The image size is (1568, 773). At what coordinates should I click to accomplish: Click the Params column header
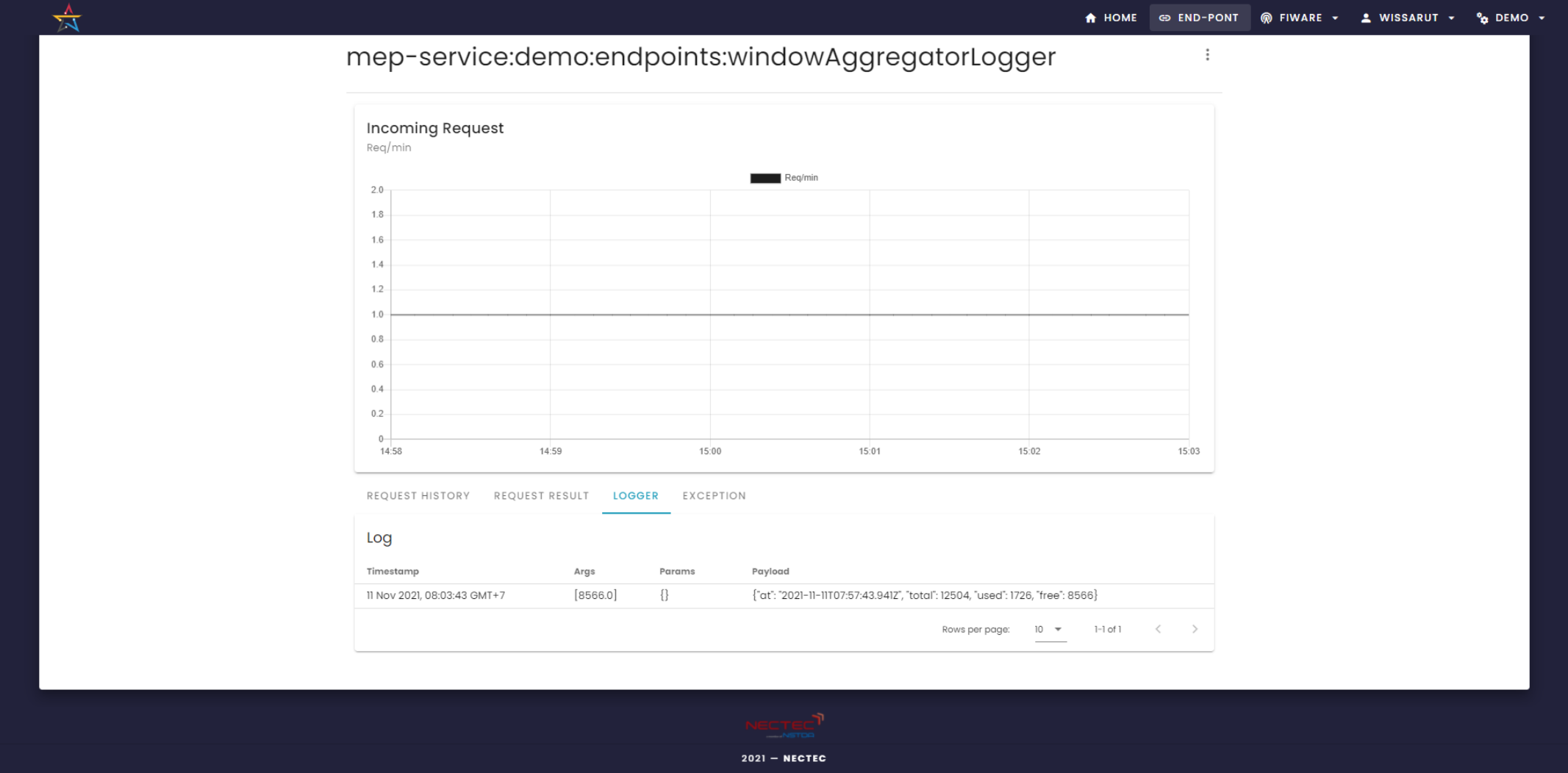pos(677,572)
